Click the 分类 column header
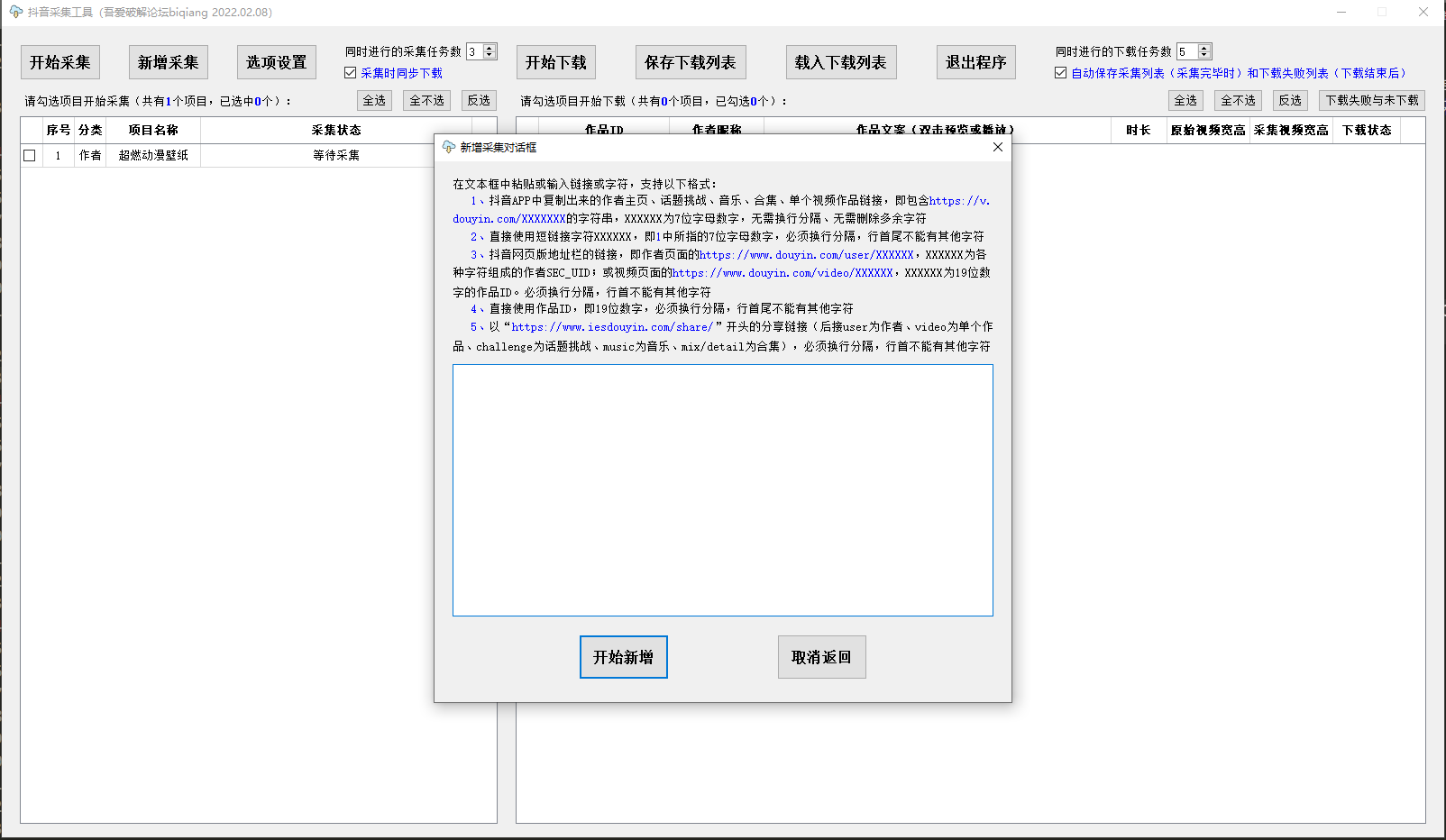 tap(90, 130)
